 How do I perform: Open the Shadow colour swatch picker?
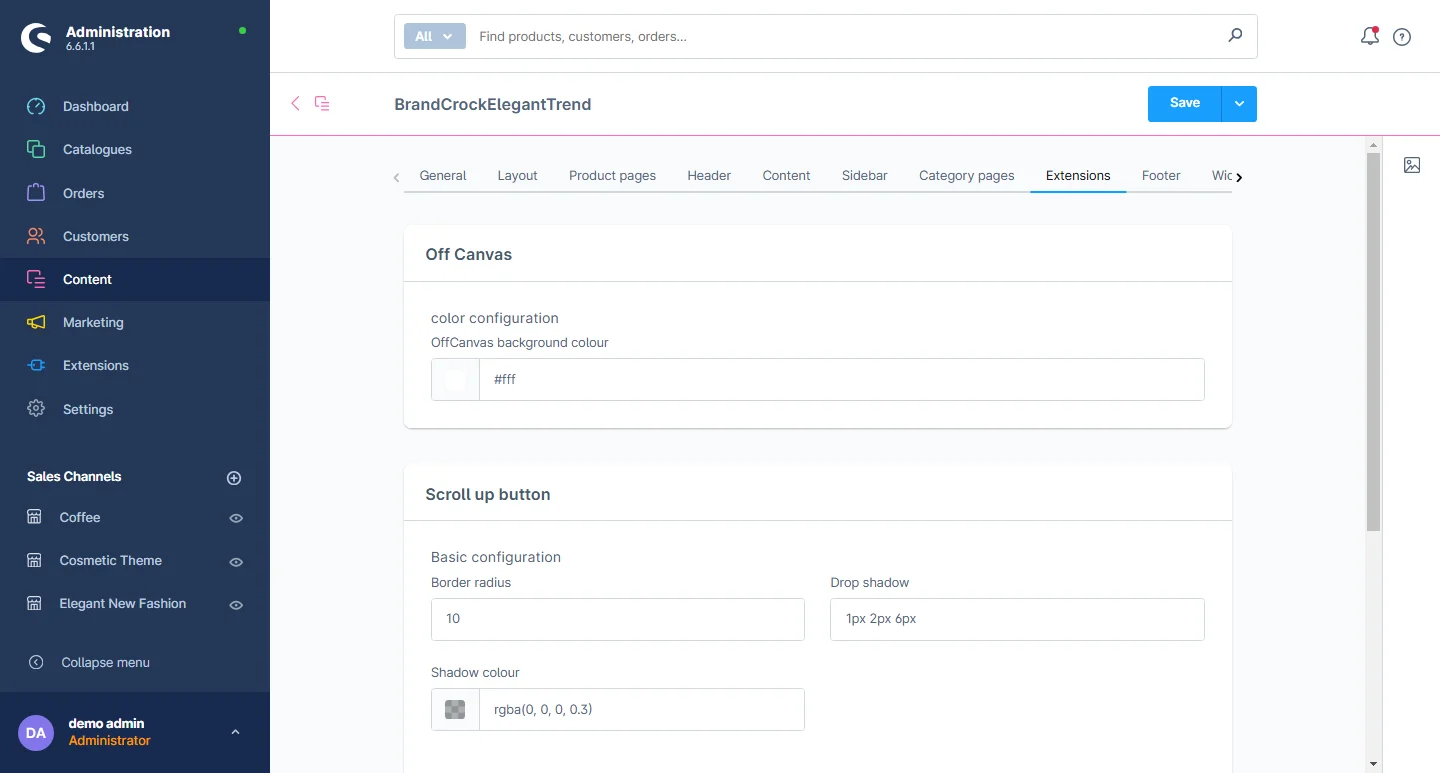tap(455, 710)
